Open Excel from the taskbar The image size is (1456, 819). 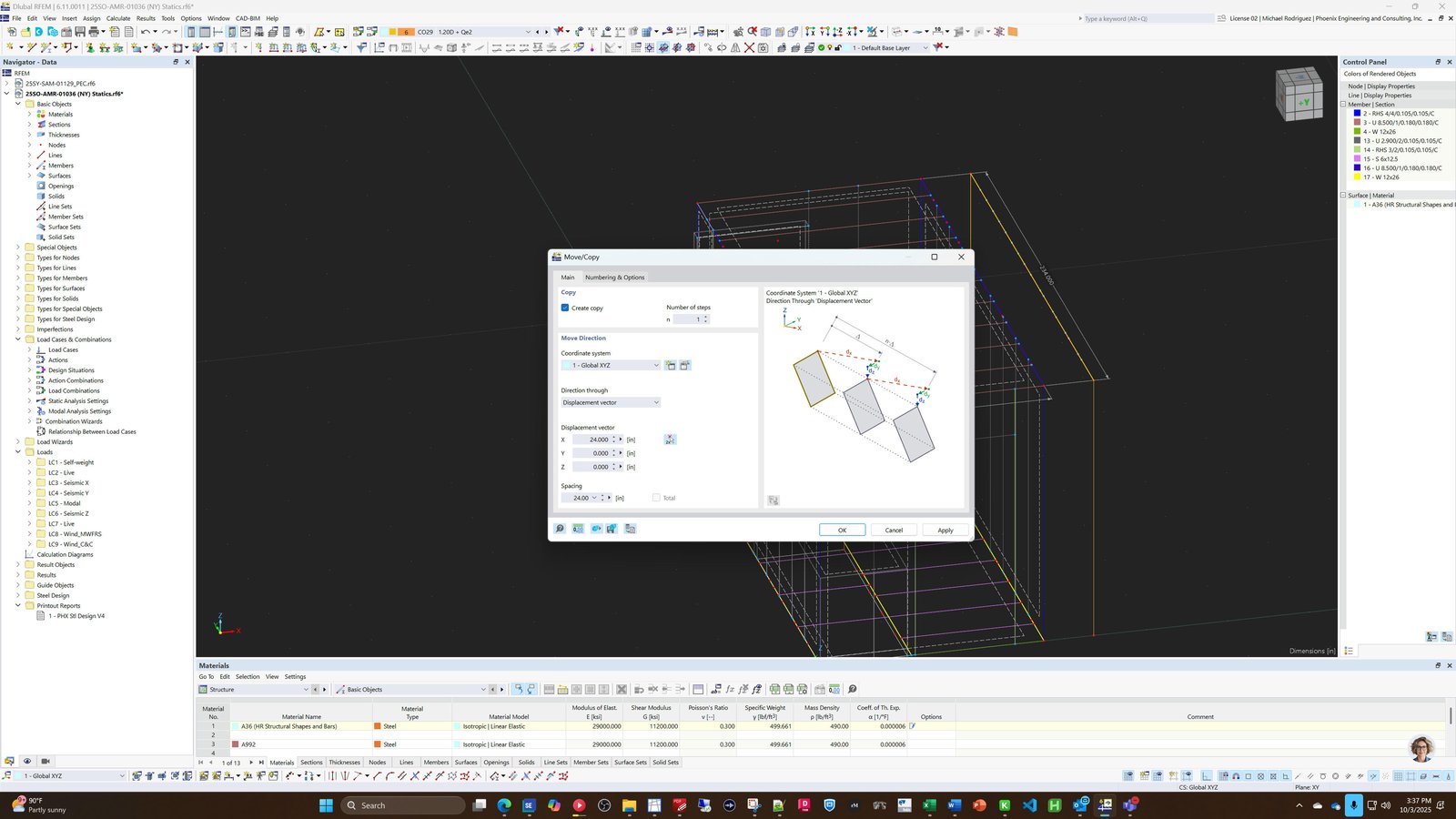[929, 805]
